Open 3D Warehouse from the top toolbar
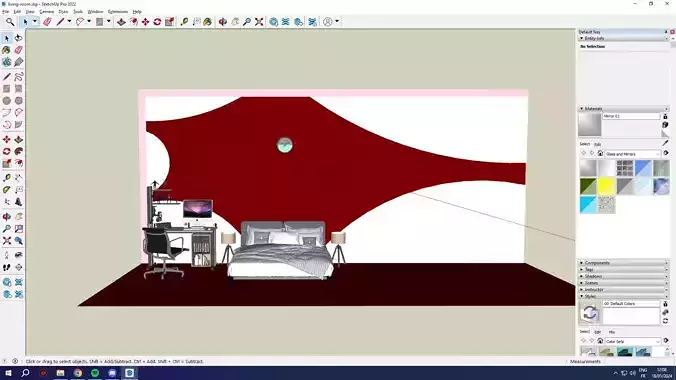676x380 pixels. coord(274,22)
